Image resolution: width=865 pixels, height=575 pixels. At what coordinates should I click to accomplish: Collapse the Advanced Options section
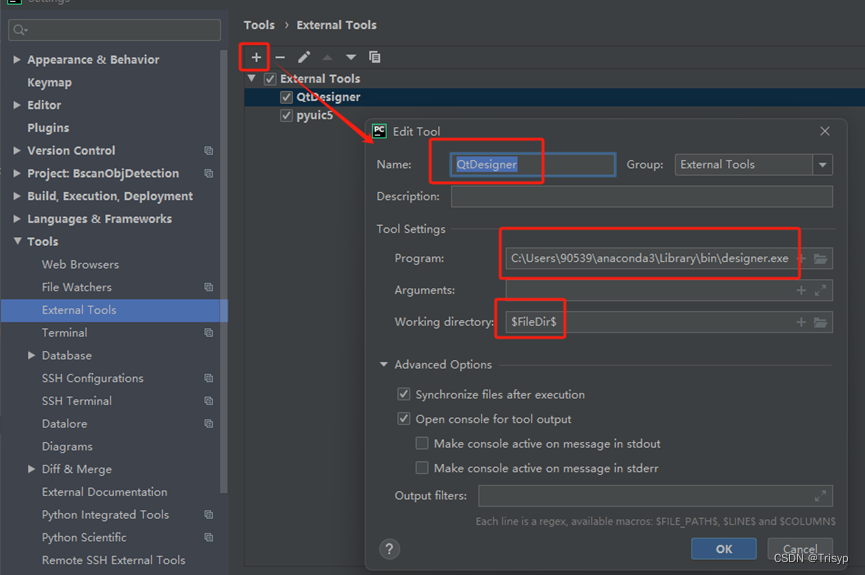click(383, 364)
